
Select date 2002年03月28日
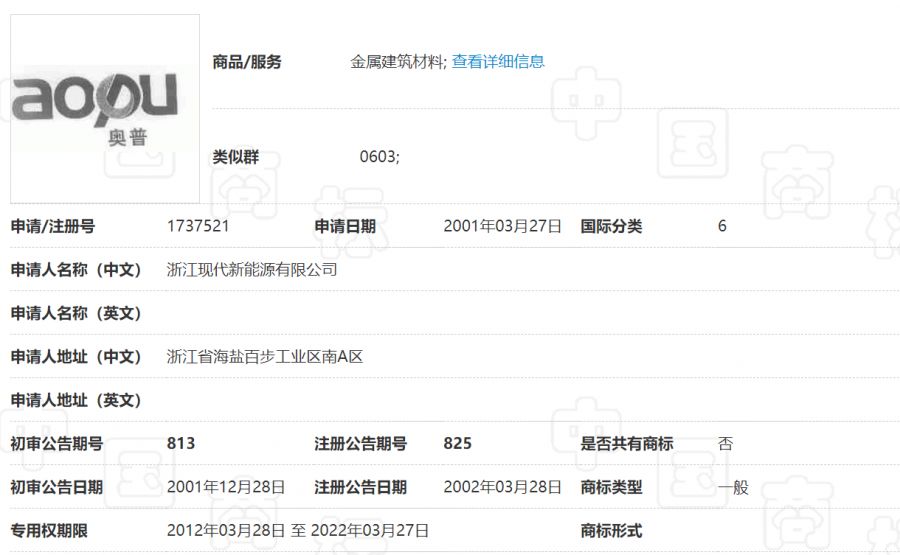point(502,487)
